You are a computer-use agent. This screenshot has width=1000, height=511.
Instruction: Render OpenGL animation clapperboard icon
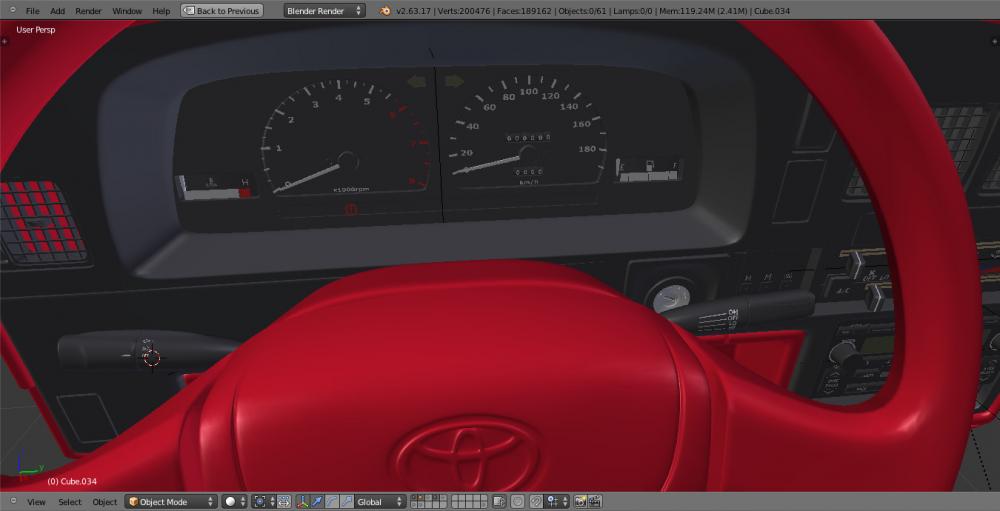coord(594,502)
